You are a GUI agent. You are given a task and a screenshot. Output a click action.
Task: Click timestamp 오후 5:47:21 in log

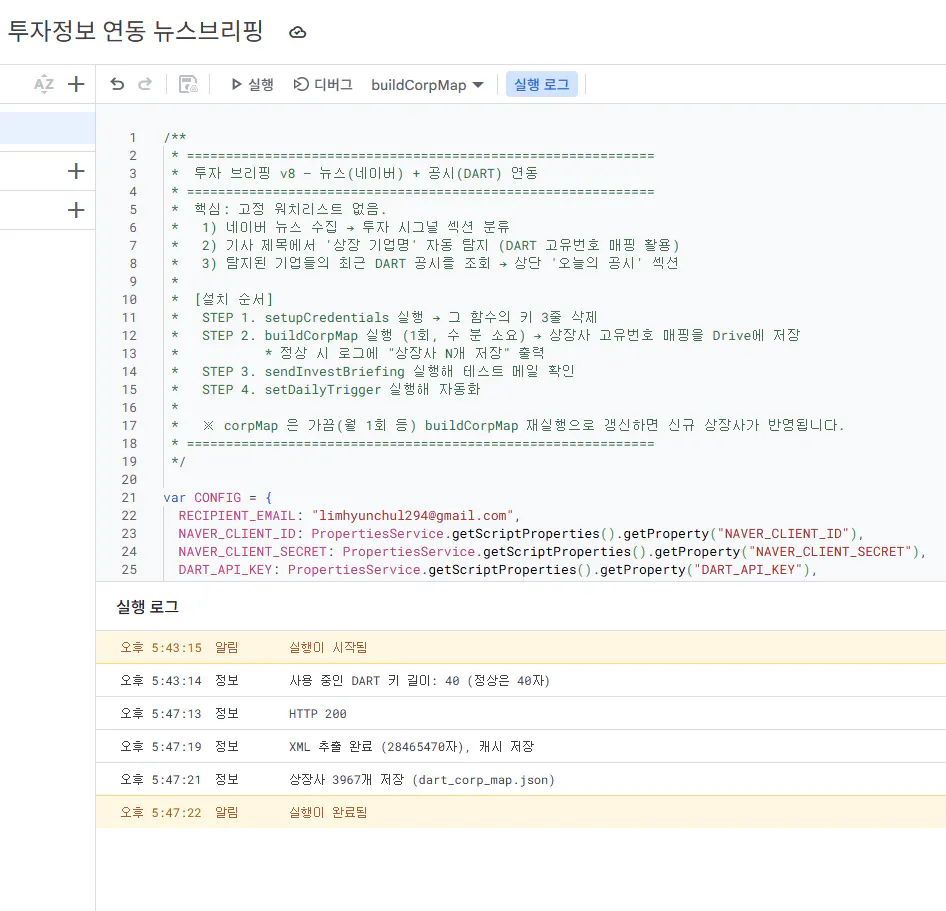(x=160, y=779)
